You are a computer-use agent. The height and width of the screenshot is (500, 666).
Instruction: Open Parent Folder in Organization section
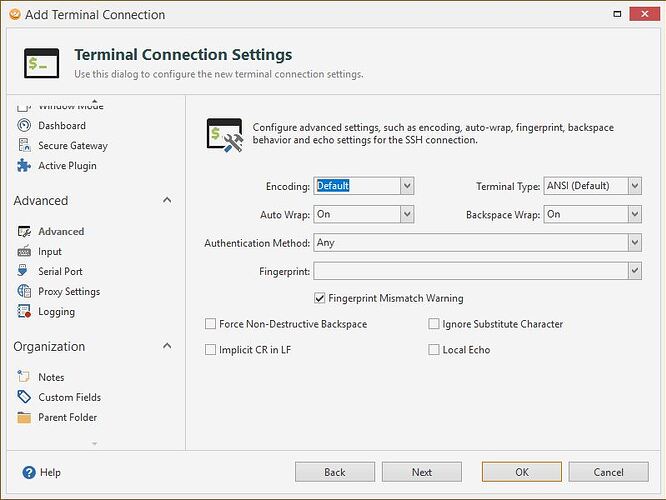67,417
